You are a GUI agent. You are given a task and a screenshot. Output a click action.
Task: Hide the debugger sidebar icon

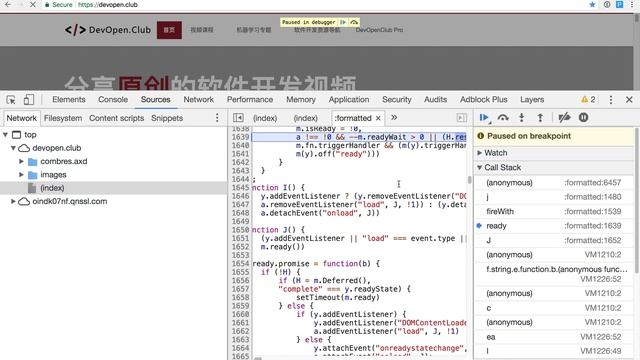(x=461, y=118)
